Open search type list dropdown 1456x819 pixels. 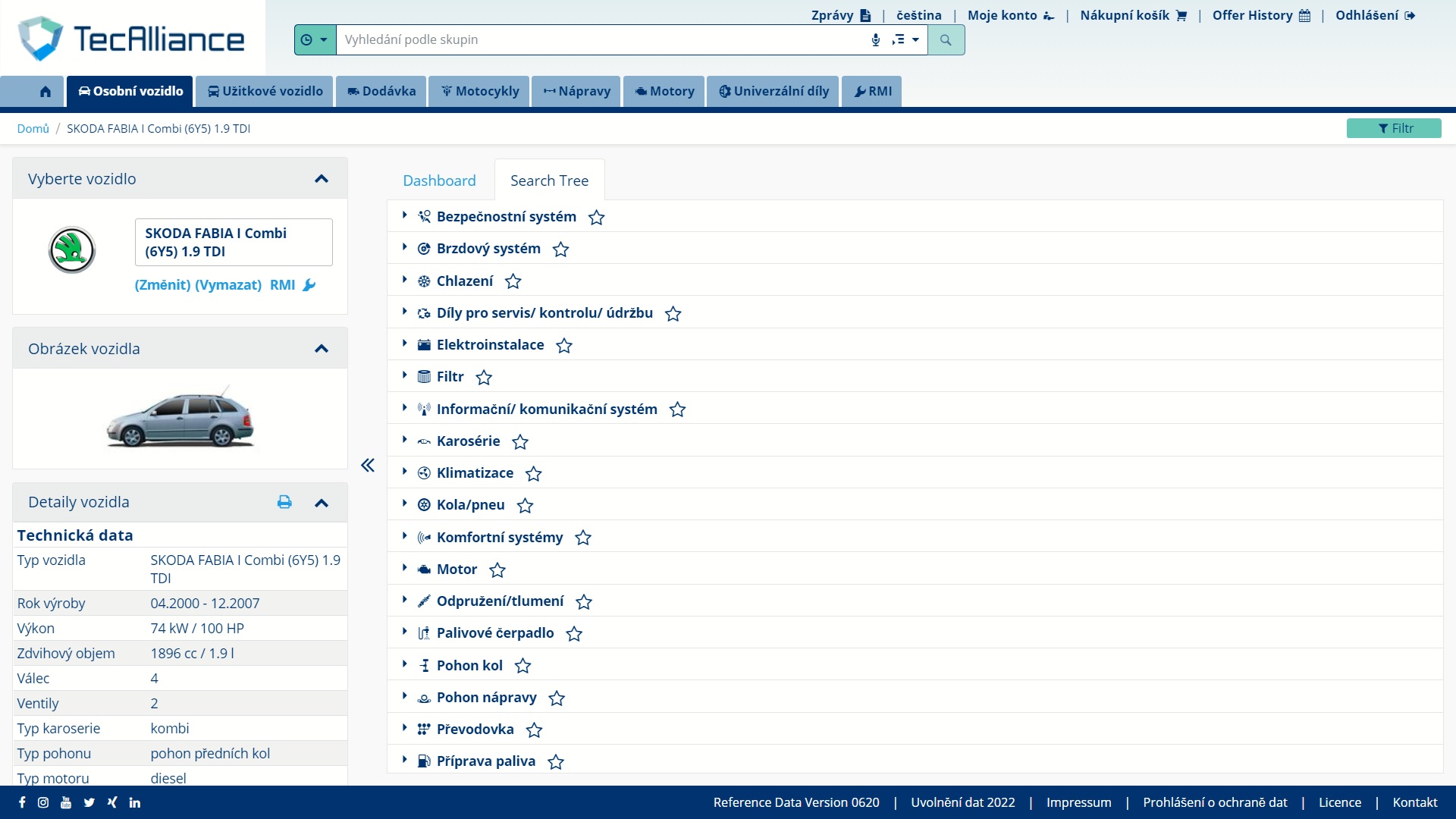[x=905, y=40]
